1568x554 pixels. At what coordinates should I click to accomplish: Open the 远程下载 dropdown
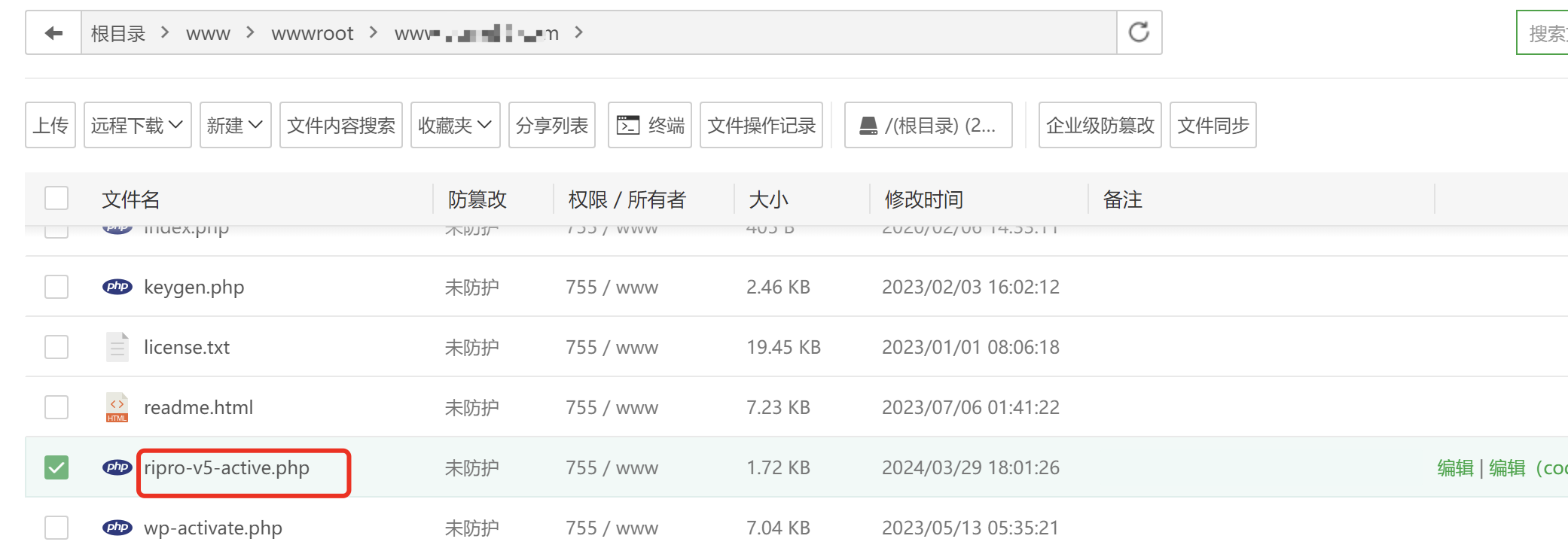137,125
